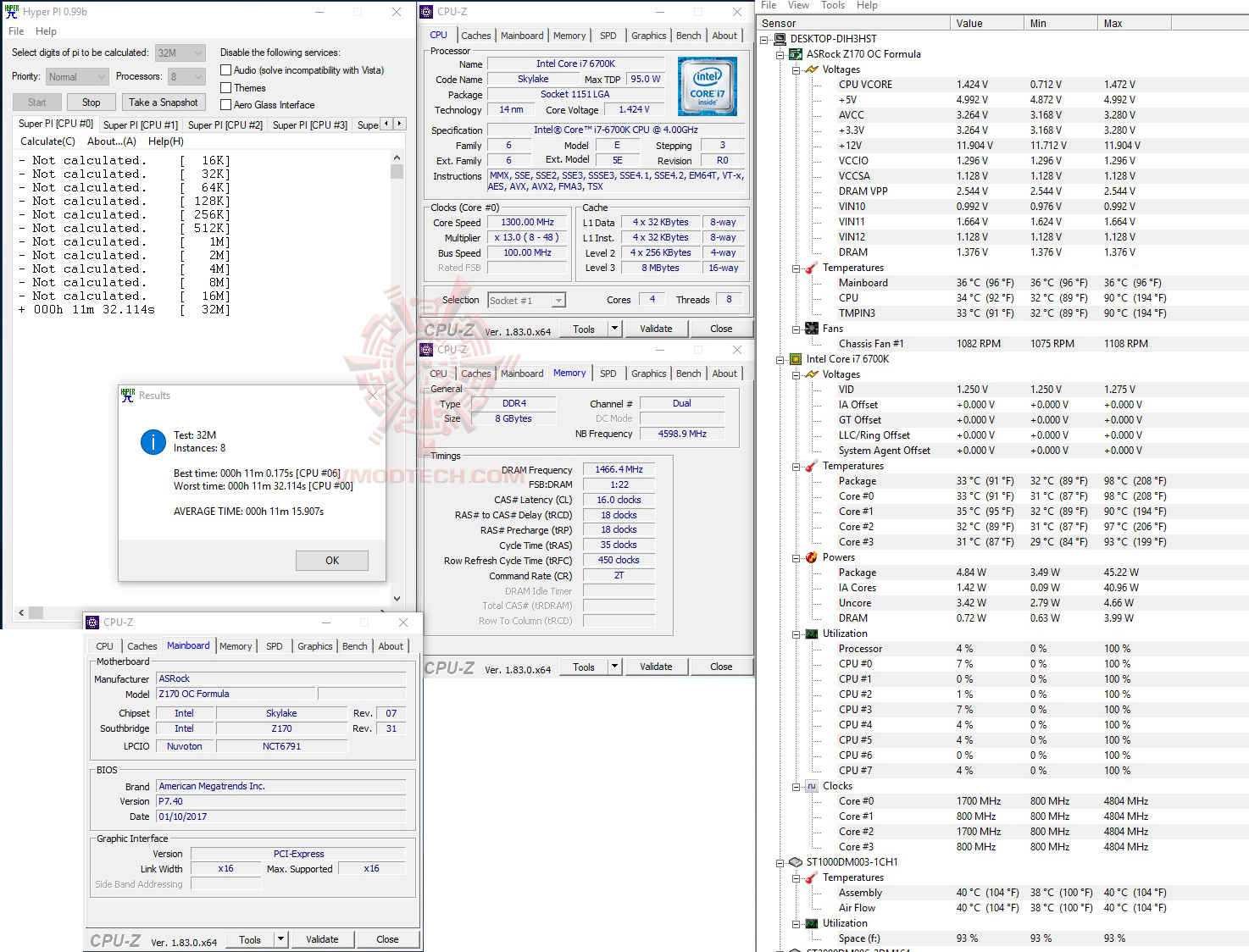
Task: Click the Intel Core i7 6700K chip icon
Action: click(795, 359)
